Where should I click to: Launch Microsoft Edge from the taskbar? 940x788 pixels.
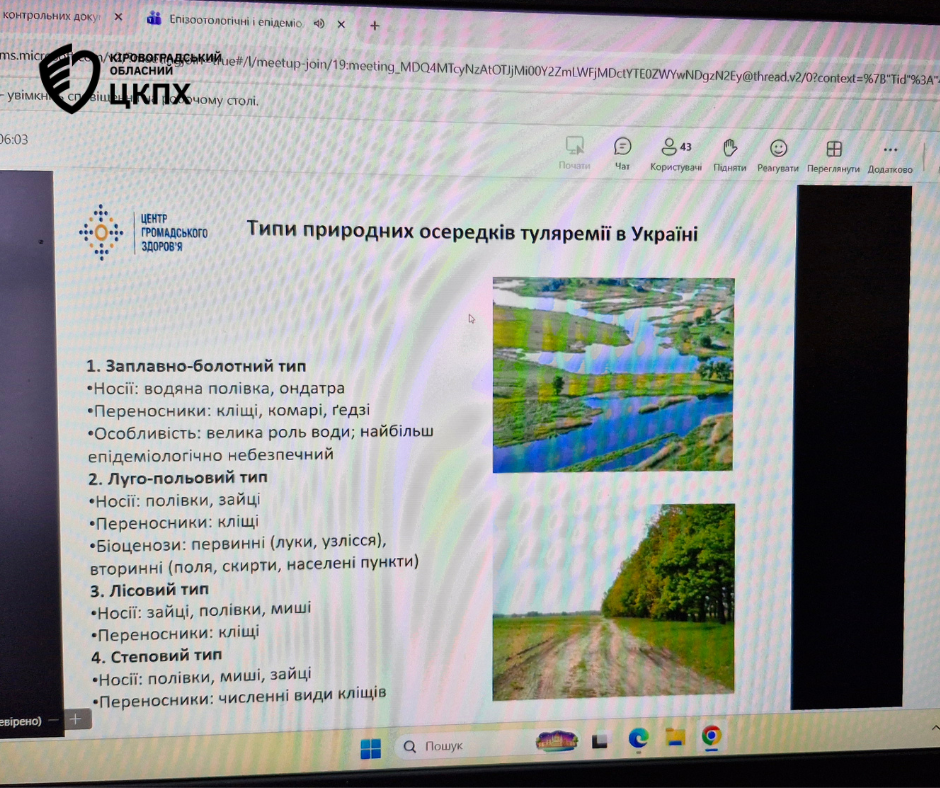pyautogui.click(x=638, y=739)
